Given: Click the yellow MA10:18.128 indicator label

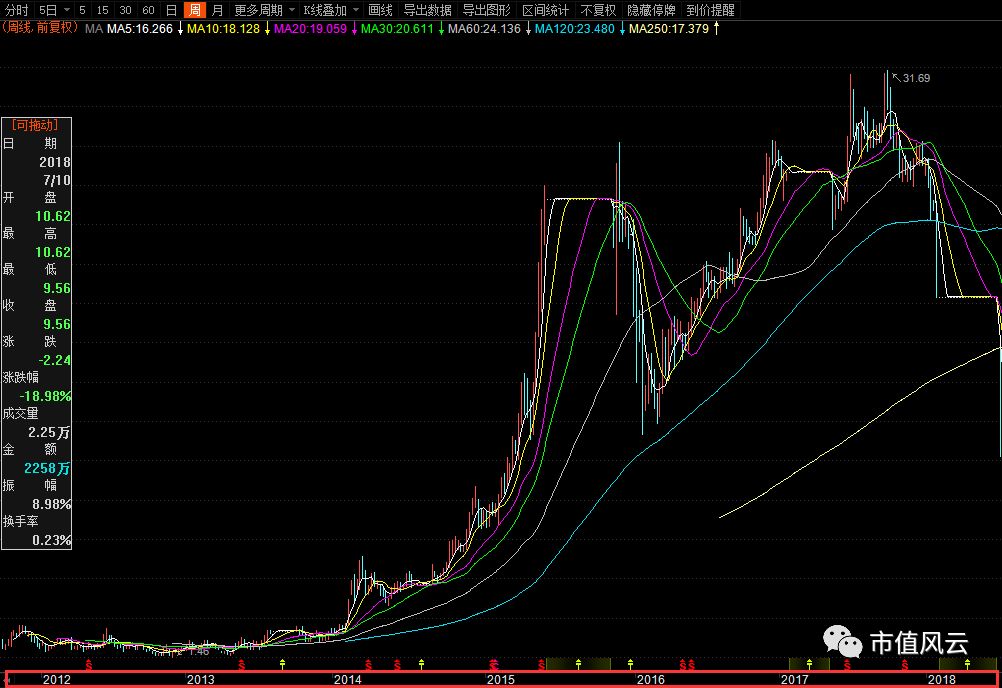Looking at the screenshot, I should click(x=223, y=29).
